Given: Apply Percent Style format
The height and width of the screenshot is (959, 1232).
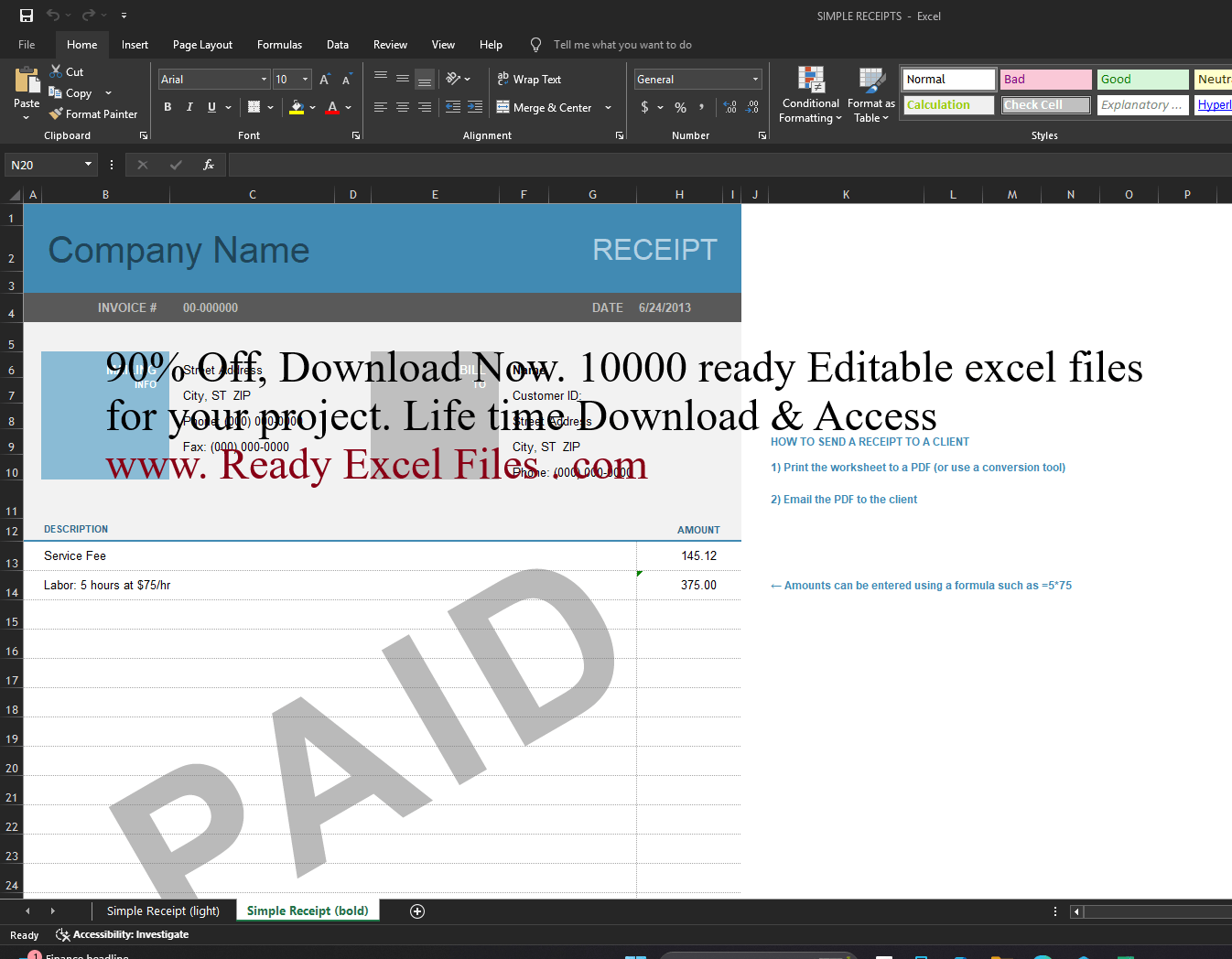Looking at the screenshot, I should coord(680,107).
